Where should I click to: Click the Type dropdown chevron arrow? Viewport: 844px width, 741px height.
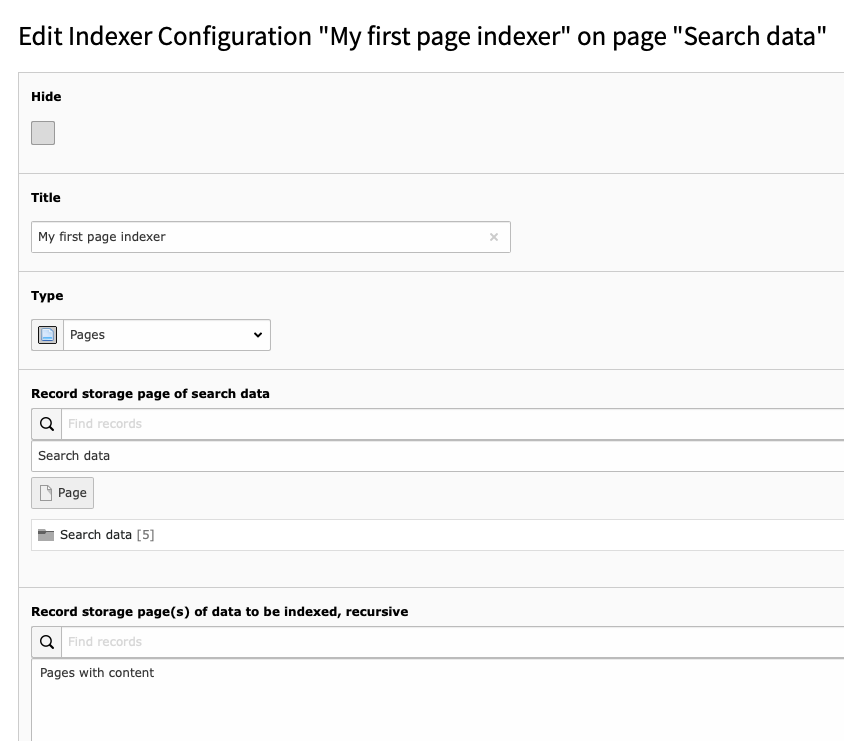(x=258, y=334)
